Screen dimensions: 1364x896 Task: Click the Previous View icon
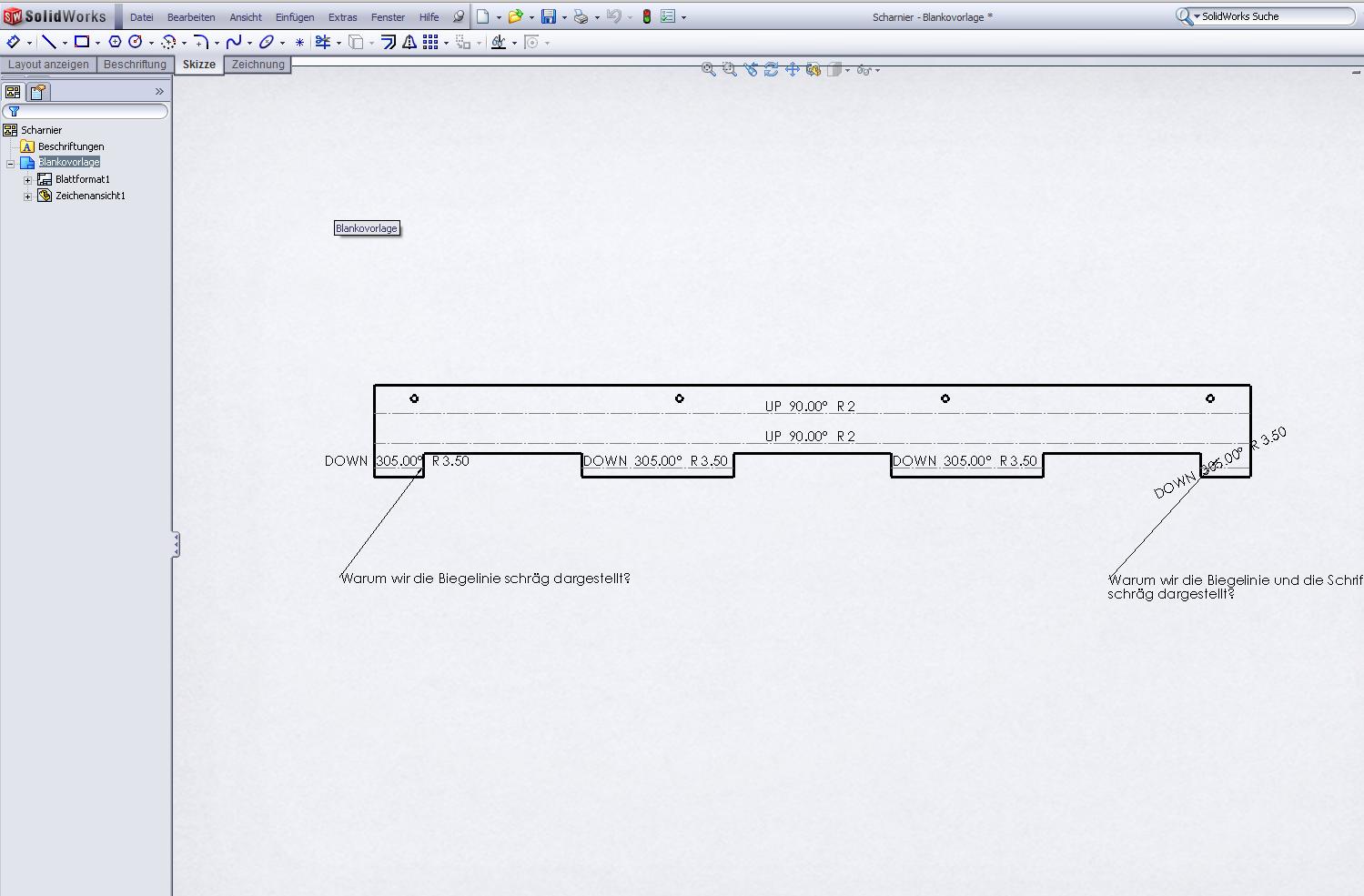[750, 69]
